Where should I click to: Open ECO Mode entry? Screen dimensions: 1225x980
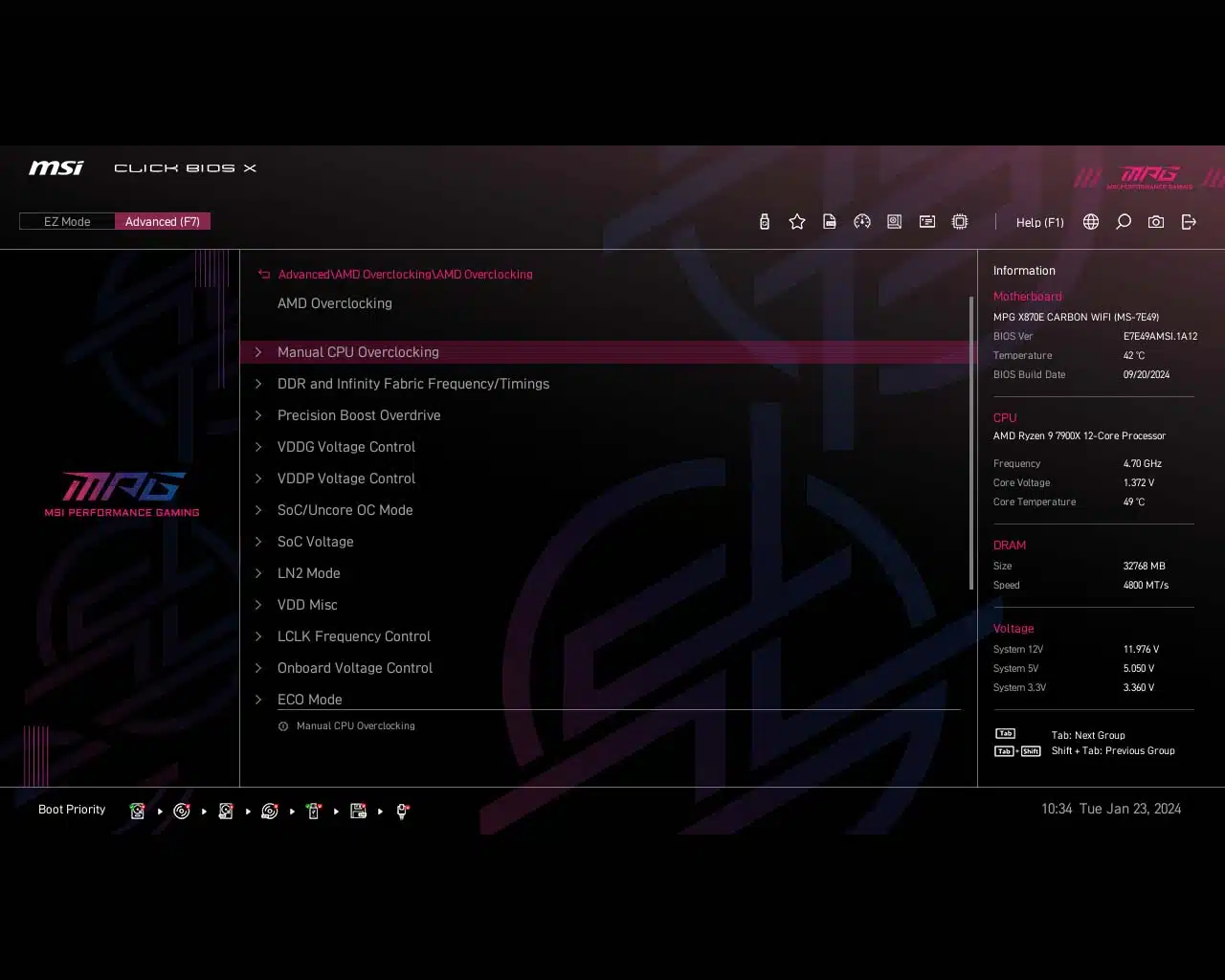click(x=608, y=699)
